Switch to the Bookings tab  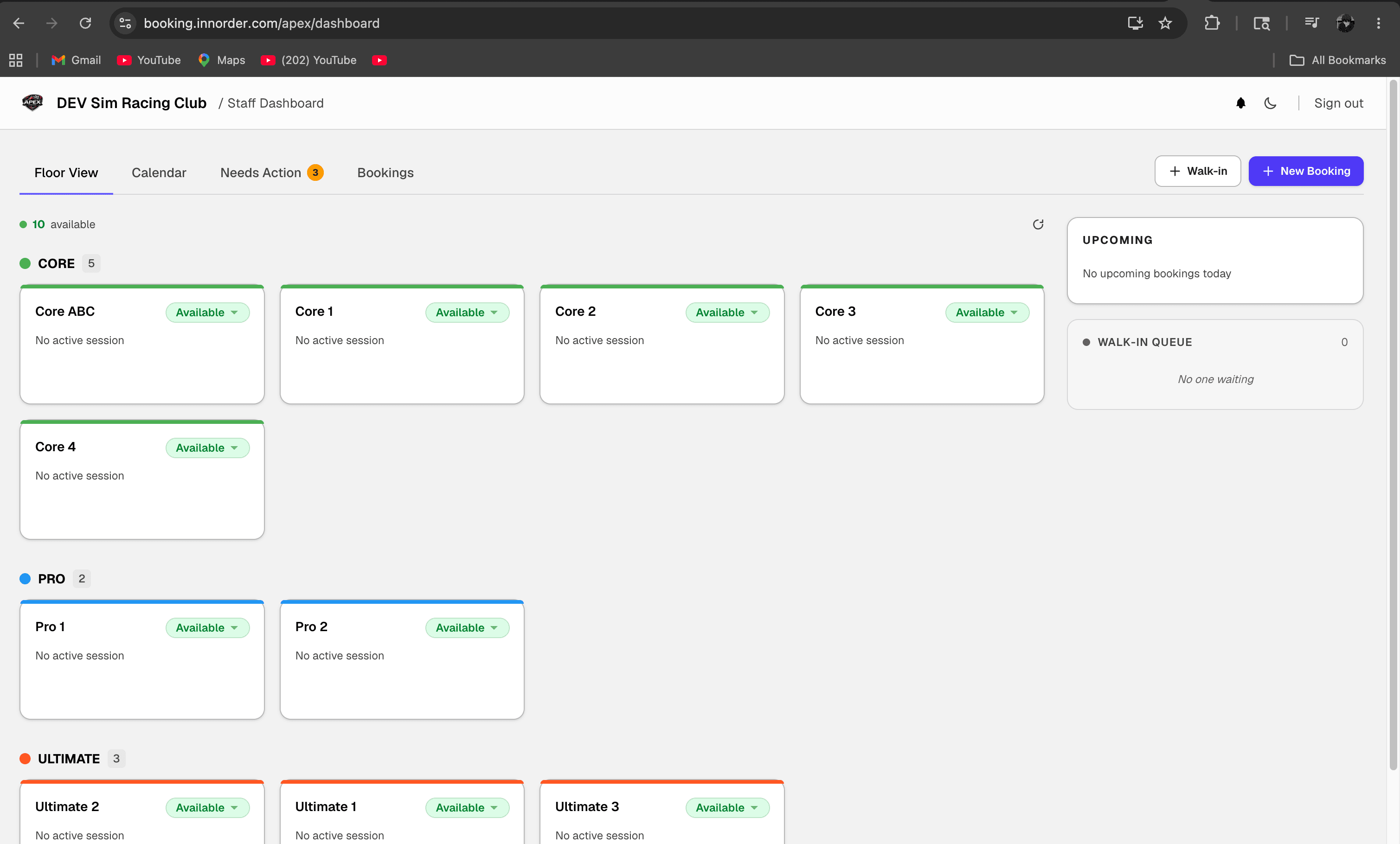[385, 173]
